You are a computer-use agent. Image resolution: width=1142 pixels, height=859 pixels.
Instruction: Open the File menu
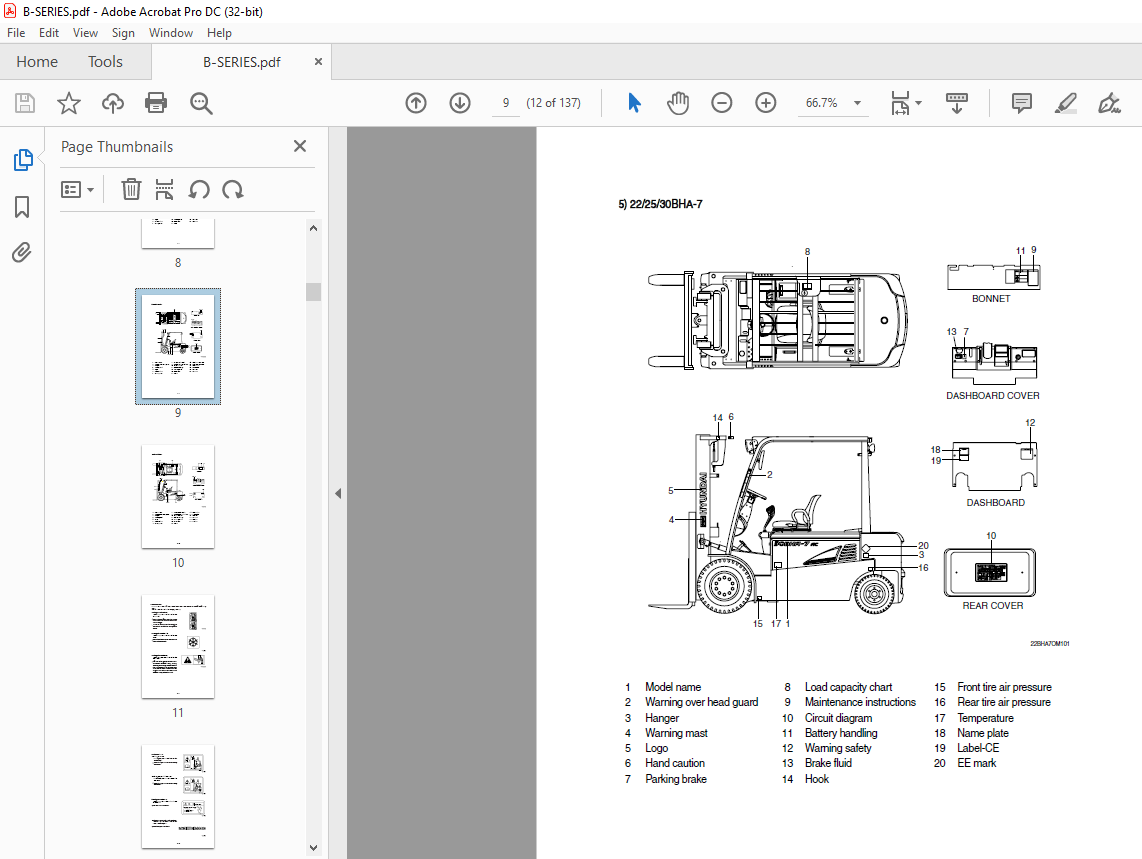pyautogui.click(x=16, y=33)
